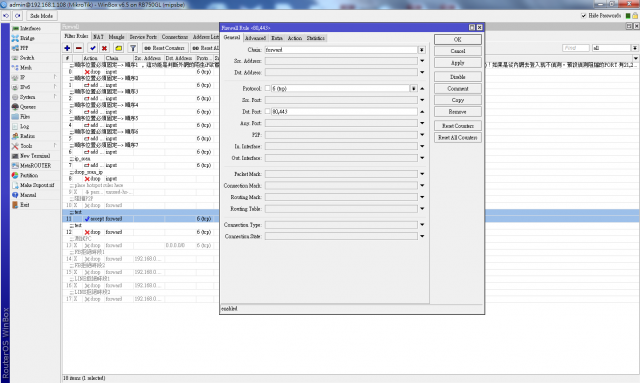Viewport: 640px width, 383px height.
Task: Expand the Src. Address field
Action: [x=422, y=61]
